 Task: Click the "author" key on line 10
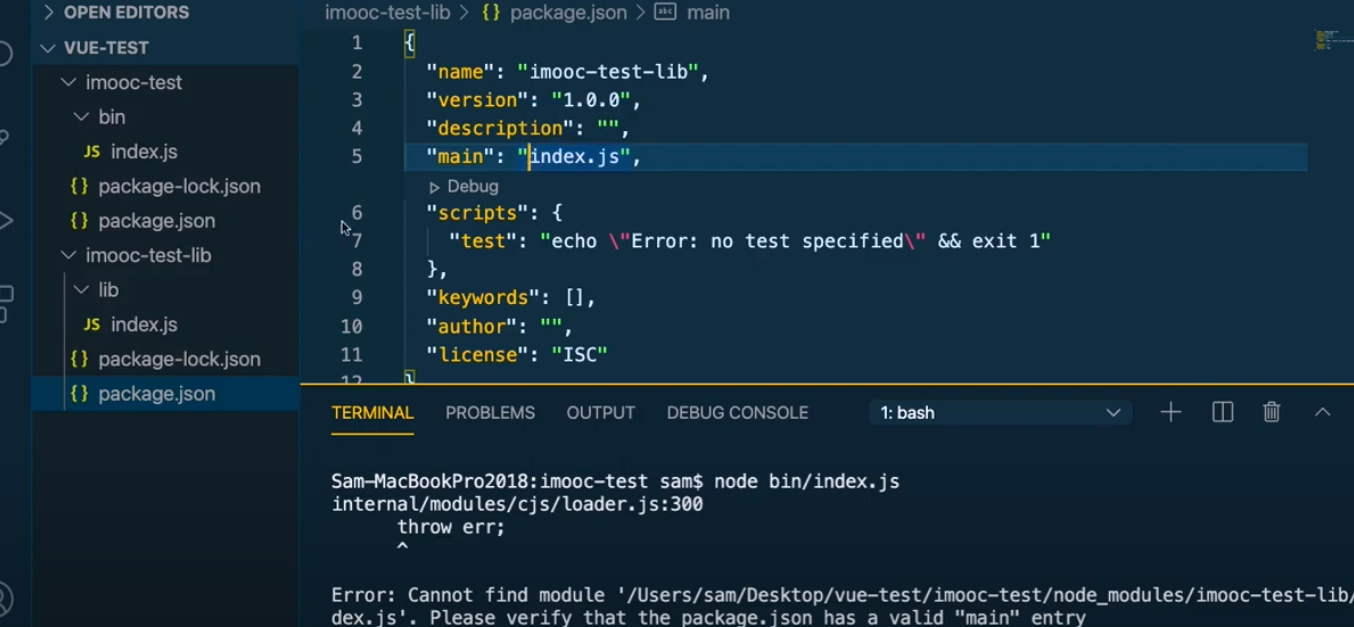[x=471, y=326]
